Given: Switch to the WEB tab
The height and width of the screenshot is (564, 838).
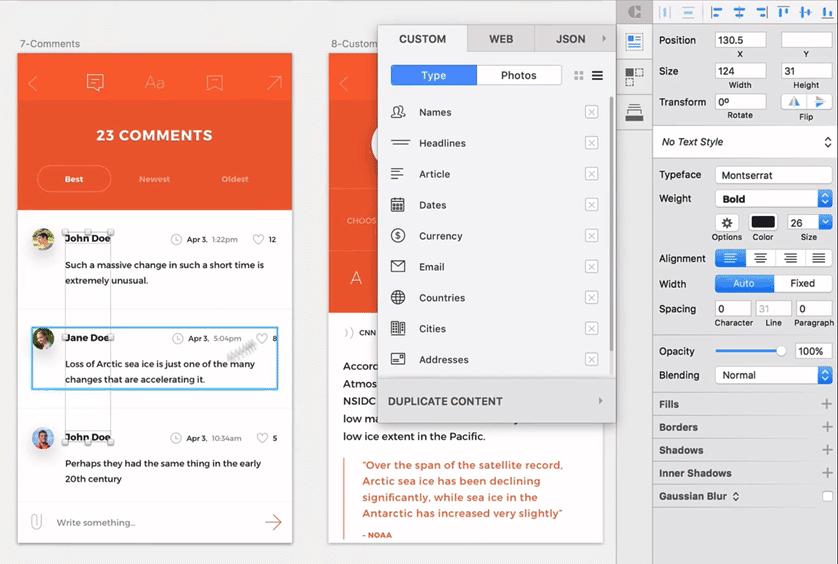Looking at the screenshot, I should tap(501, 39).
